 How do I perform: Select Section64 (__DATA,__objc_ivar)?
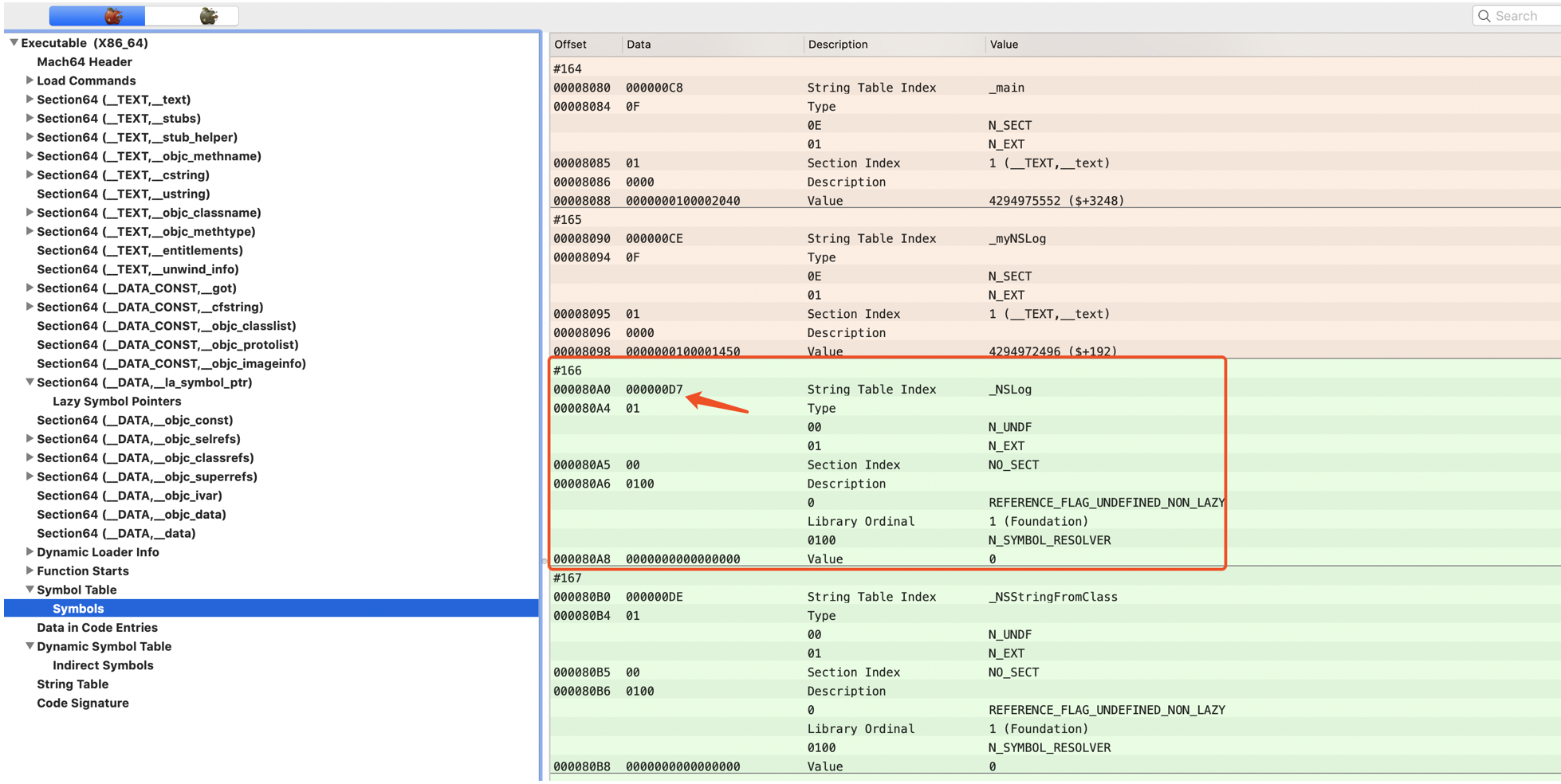pos(129,496)
